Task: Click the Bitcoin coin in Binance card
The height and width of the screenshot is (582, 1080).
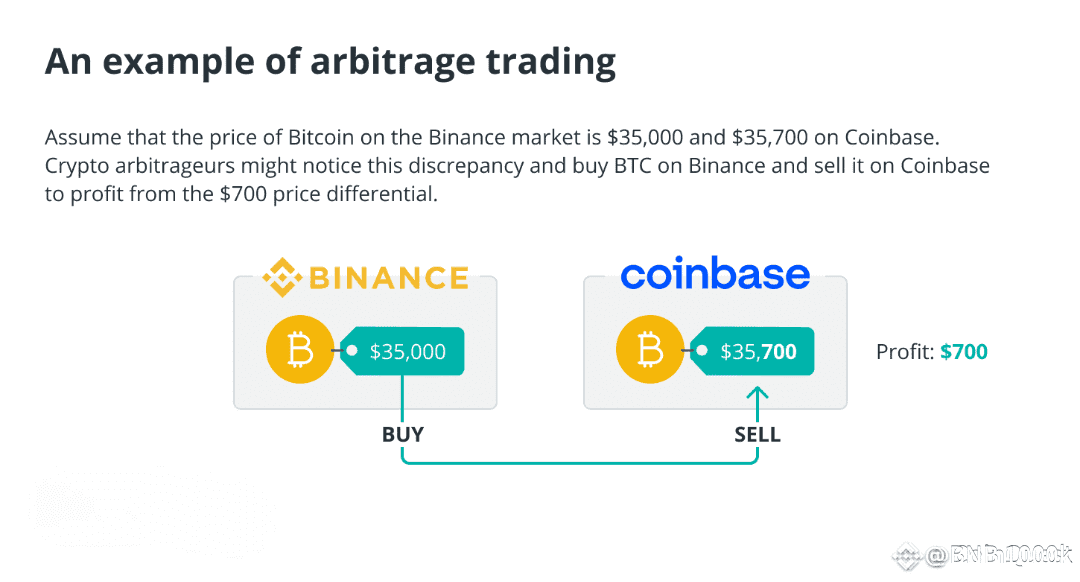Action: click(300, 350)
